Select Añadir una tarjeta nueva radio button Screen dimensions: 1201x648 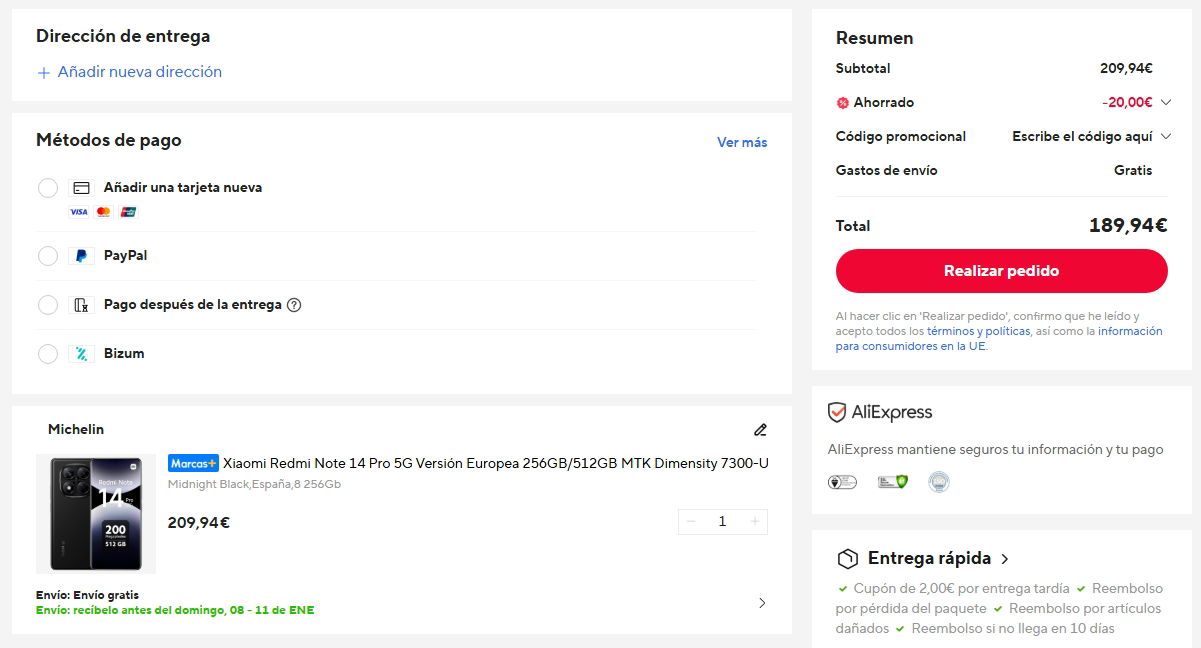(48, 188)
